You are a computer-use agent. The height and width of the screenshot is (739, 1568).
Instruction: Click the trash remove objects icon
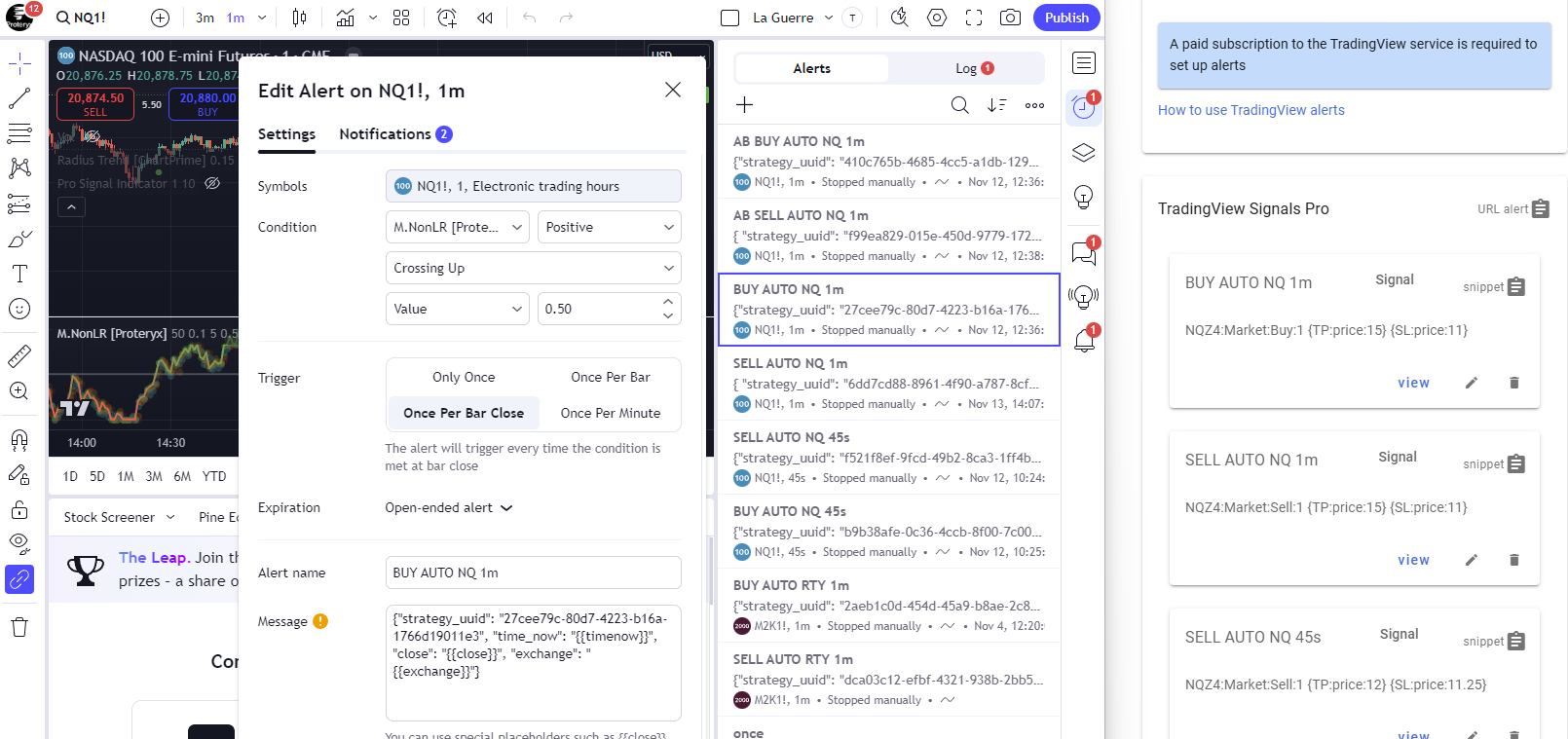pos(19,627)
